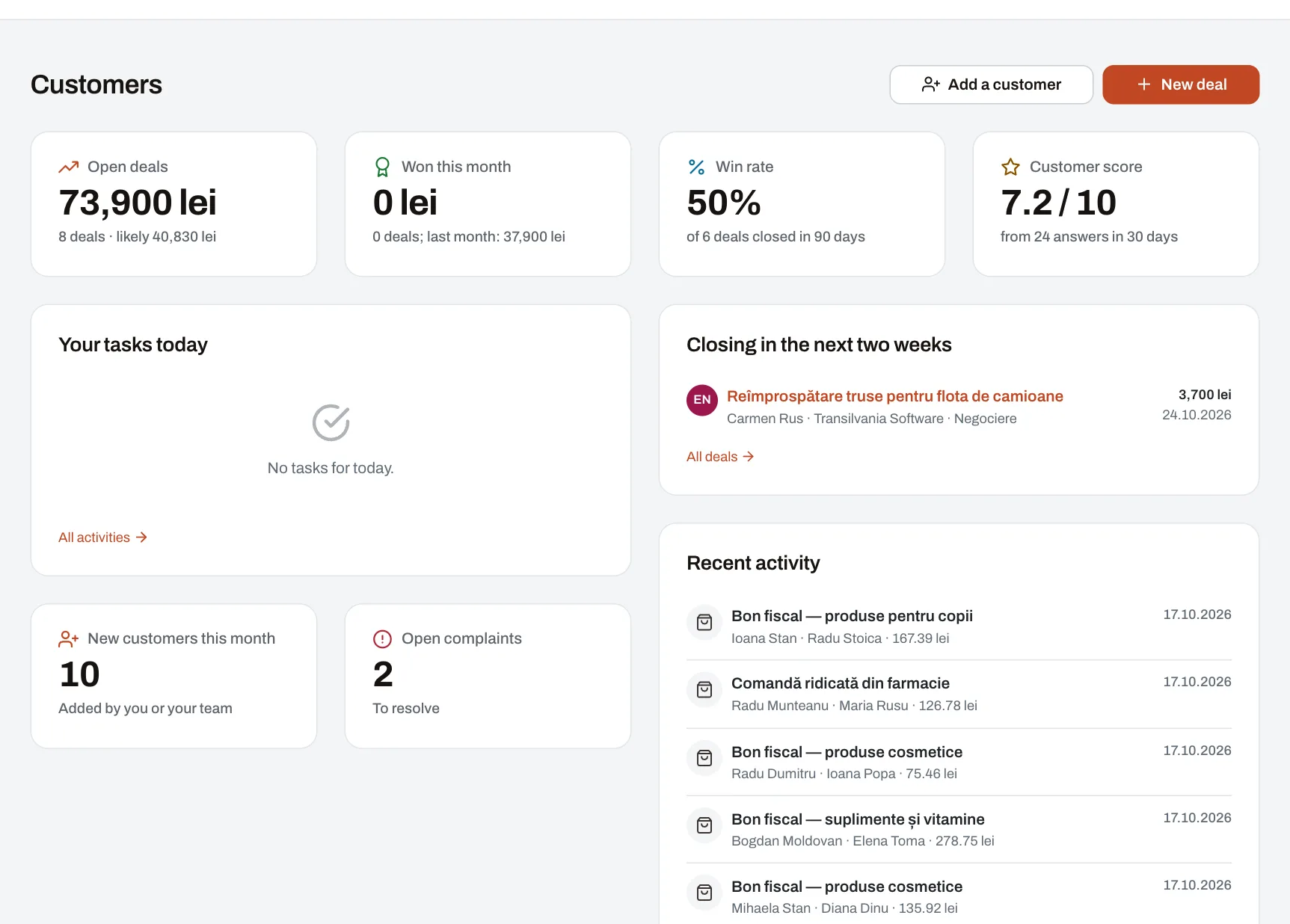Click the Mihaela Stan · Diana Dinu · 135.92 lei line
1290x924 pixels.
pos(844,908)
